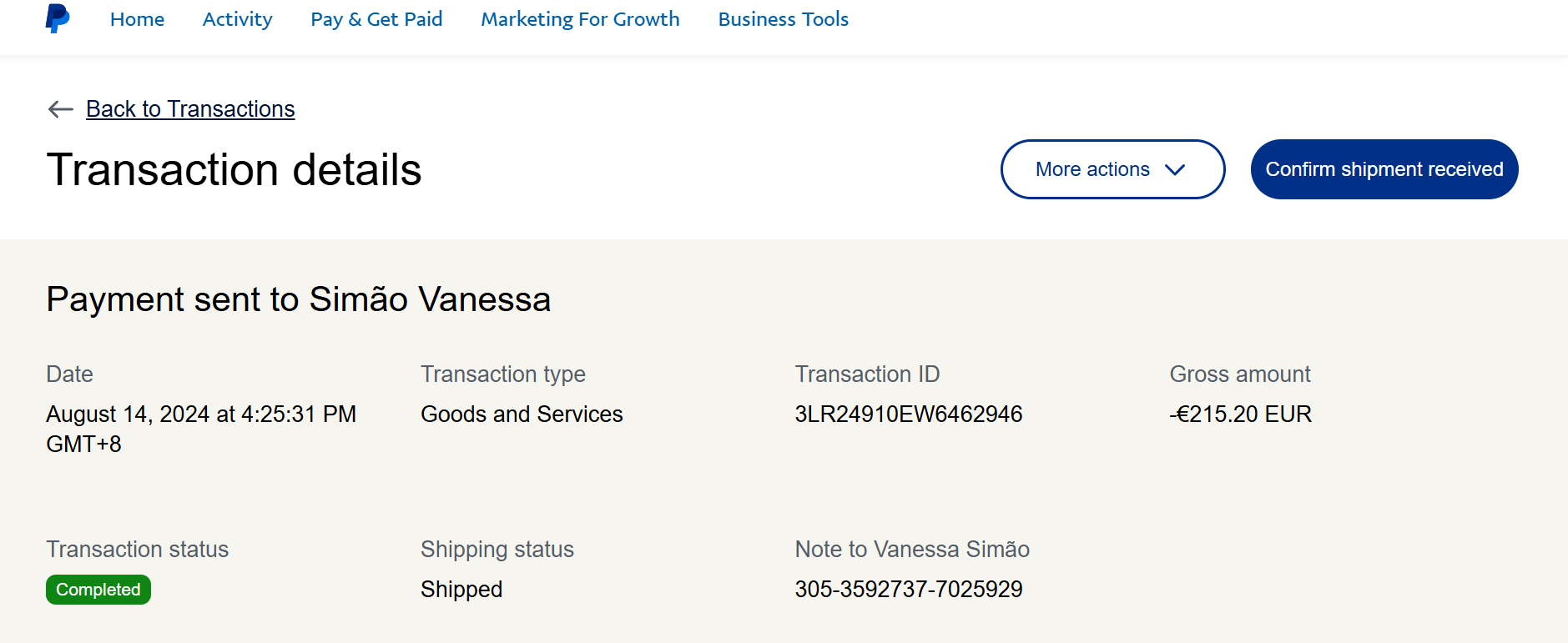Select Marketing For Growth menu
The height and width of the screenshot is (643, 1568).
click(580, 19)
